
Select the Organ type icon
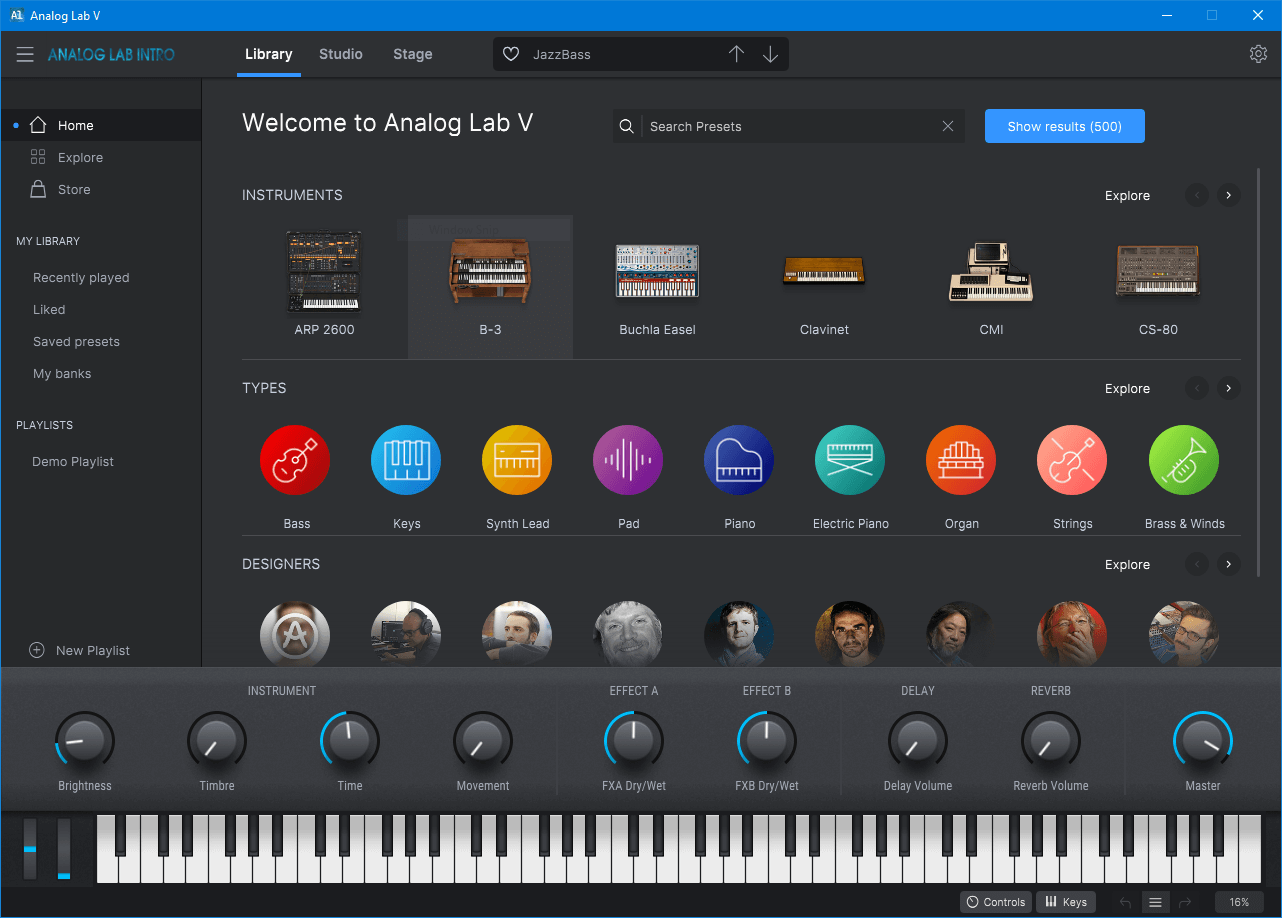[x=960, y=460]
